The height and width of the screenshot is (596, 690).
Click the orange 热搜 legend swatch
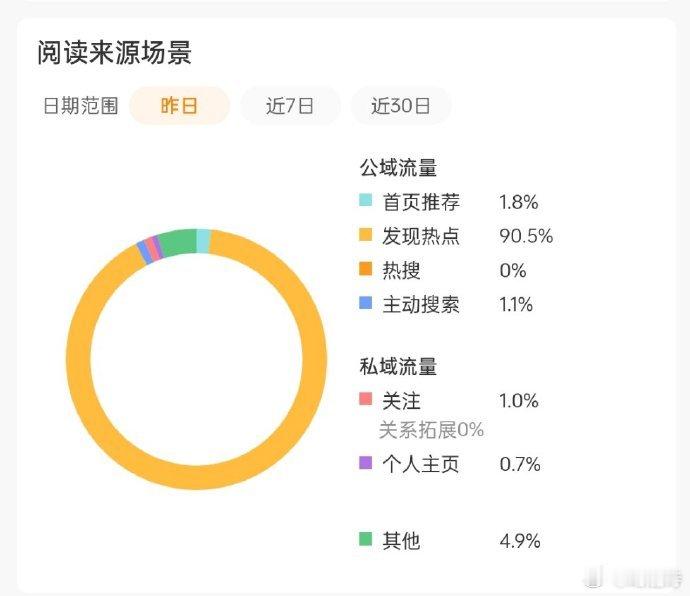click(x=365, y=269)
